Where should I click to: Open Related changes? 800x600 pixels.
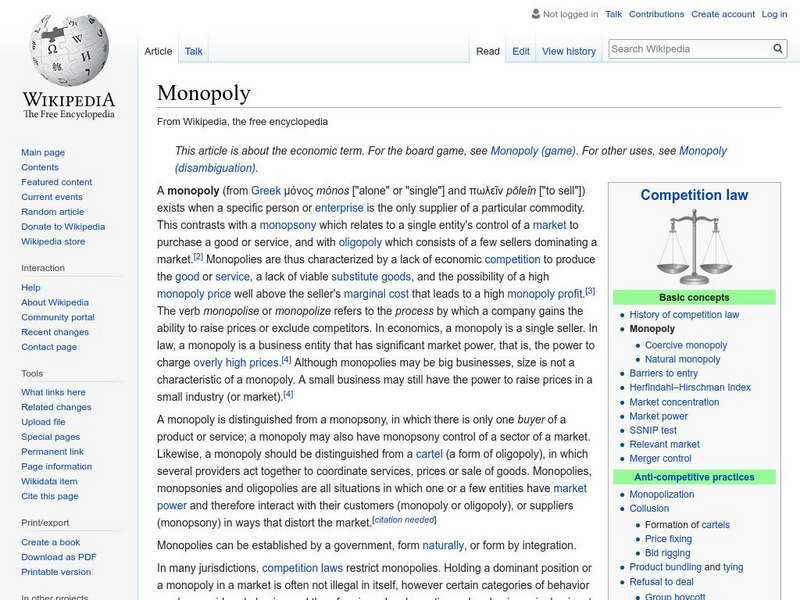pos(56,407)
